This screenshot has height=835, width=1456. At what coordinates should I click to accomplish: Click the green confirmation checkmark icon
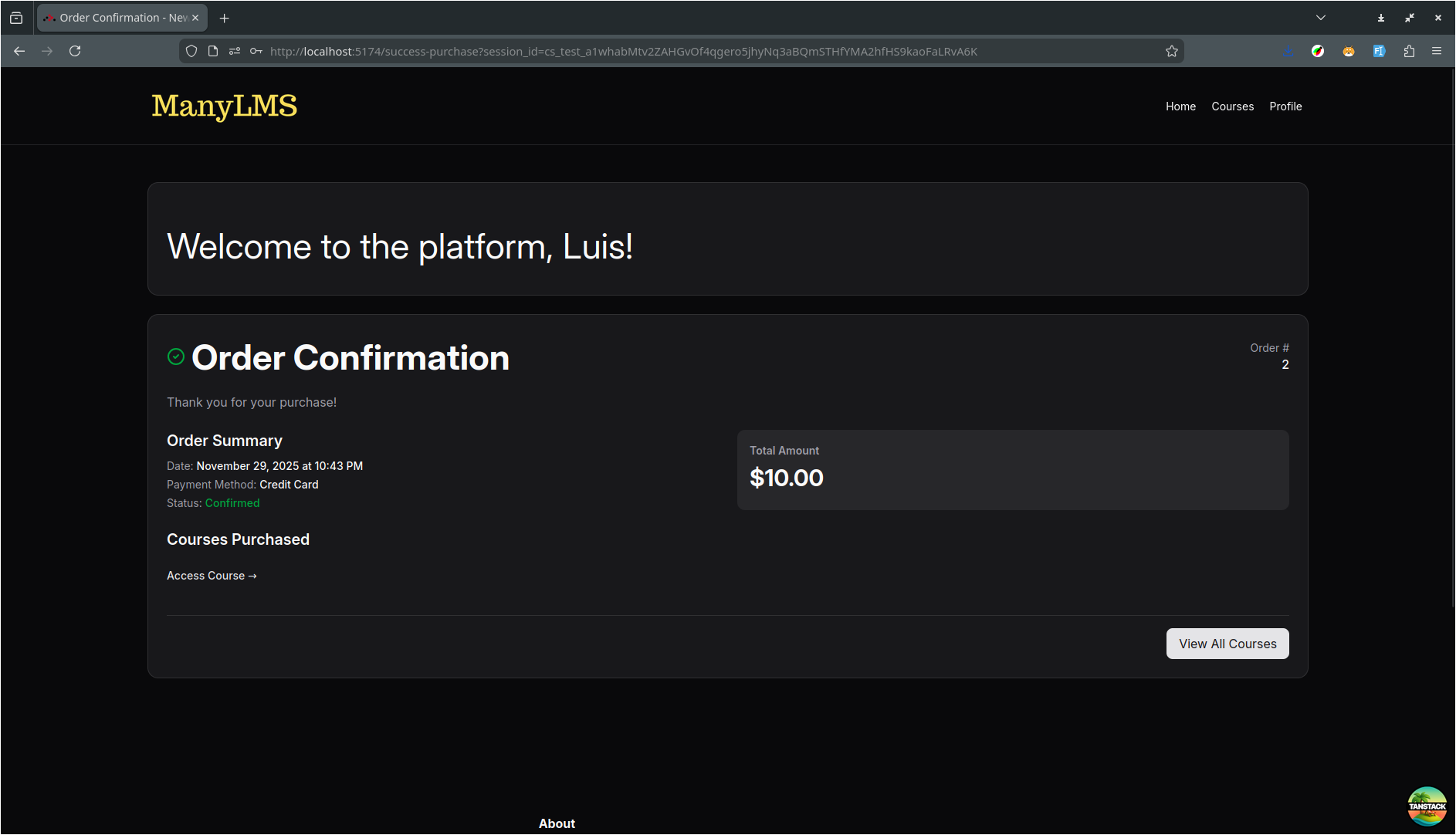pyautogui.click(x=175, y=357)
